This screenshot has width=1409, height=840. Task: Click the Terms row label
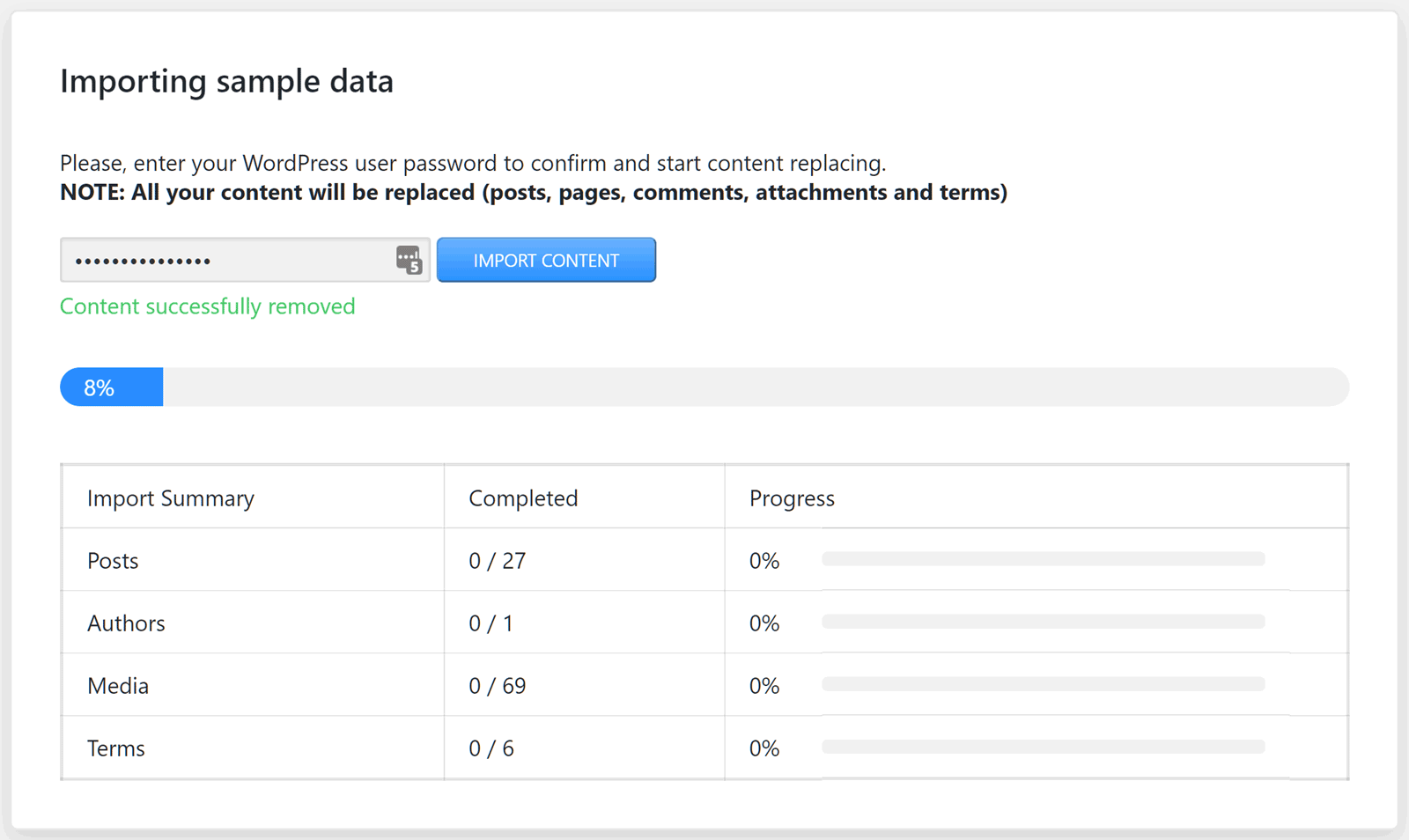(115, 748)
